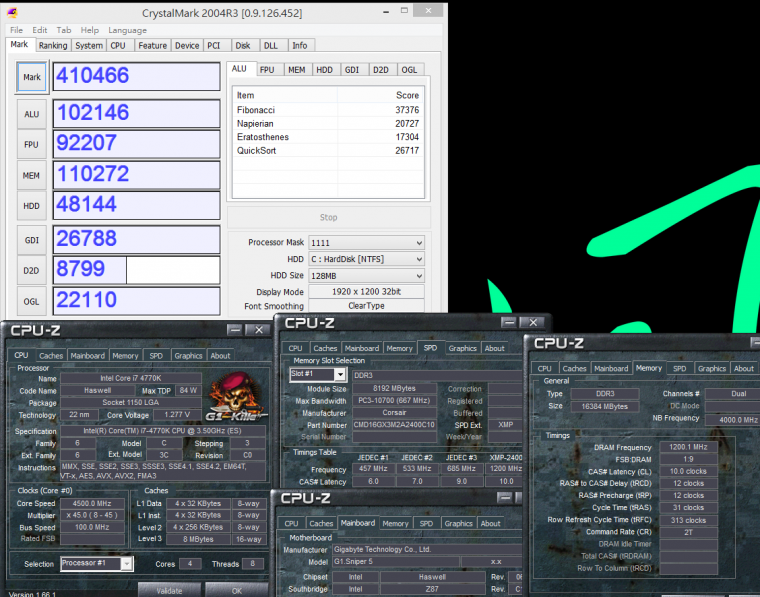
Task: Open the Tab menu in CrystalMark
Action: (x=63, y=30)
